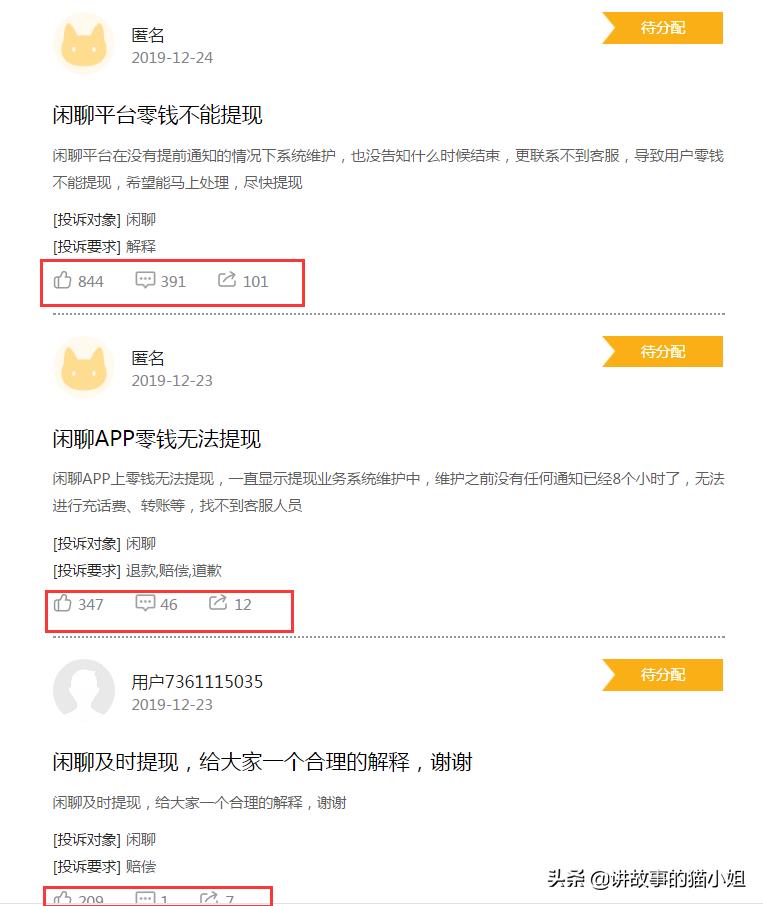Viewport: 763px width, 906px height.
Task: Click 待分配 tag beside 用户7361115035
Action: (x=663, y=675)
